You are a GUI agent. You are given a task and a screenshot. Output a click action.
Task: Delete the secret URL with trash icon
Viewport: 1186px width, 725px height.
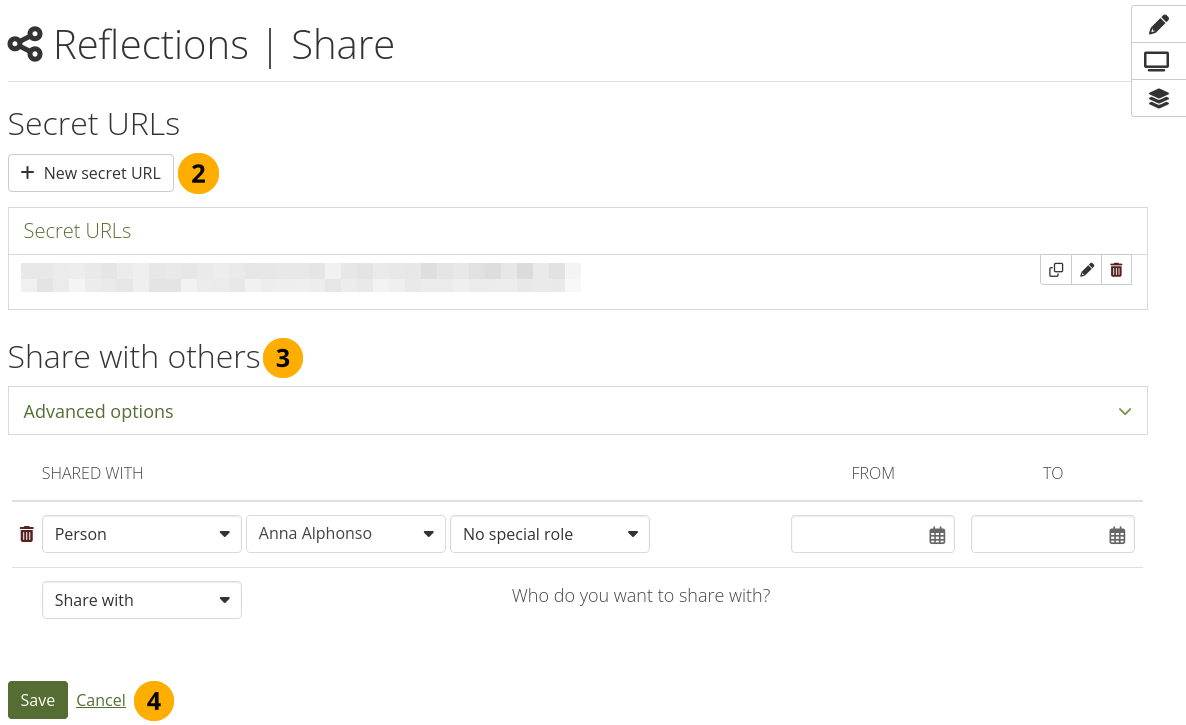tap(1116, 270)
